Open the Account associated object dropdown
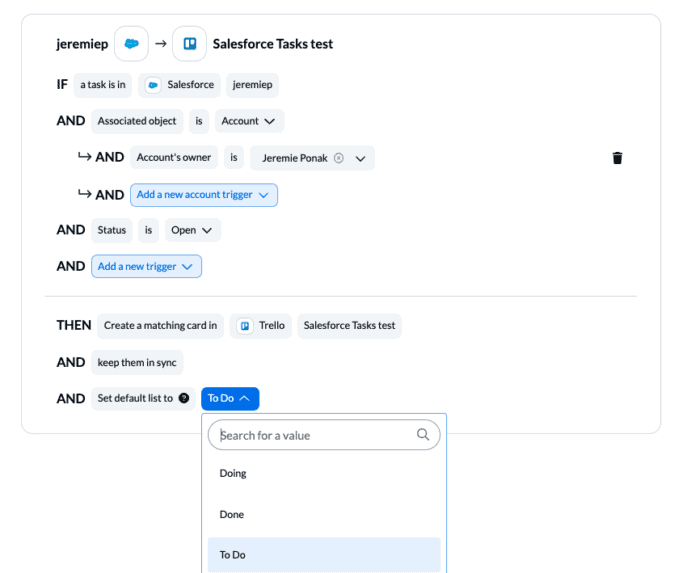The image size is (683, 573). pos(249,121)
